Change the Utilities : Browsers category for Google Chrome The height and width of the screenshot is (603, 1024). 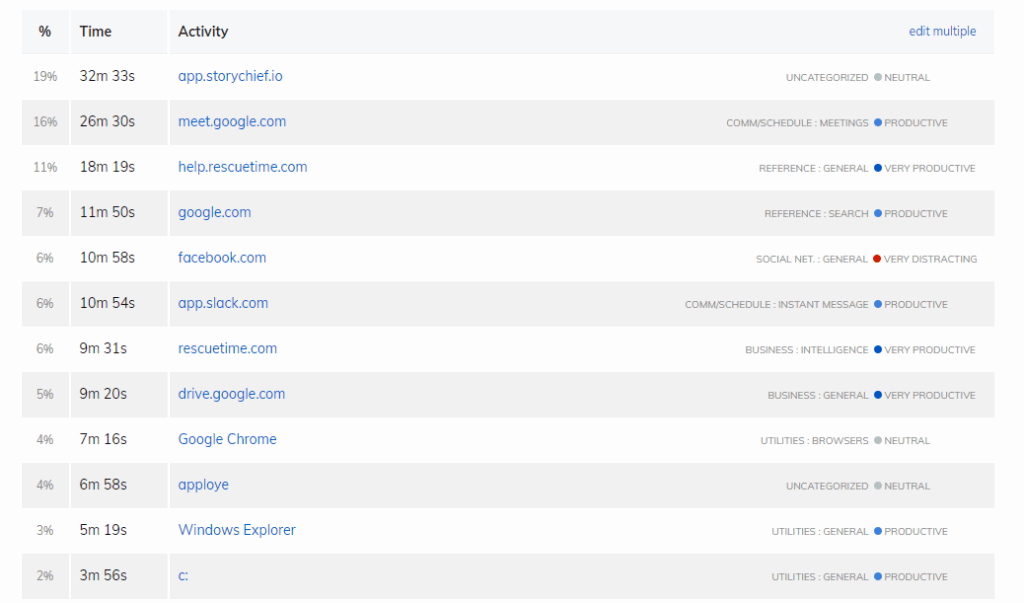coord(814,441)
